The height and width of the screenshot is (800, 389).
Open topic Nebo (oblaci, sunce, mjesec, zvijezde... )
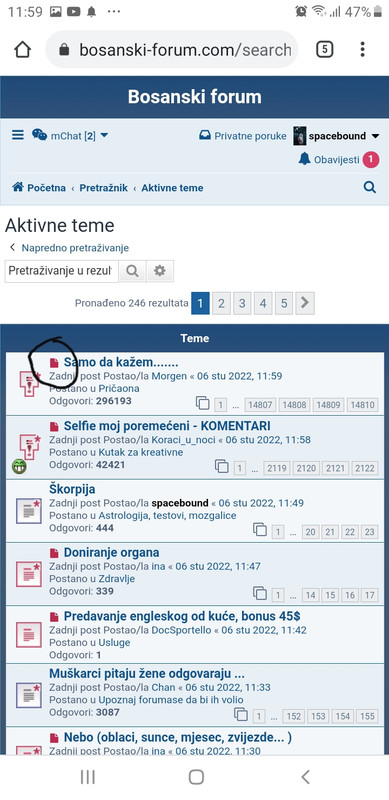(x=178, y=737)
